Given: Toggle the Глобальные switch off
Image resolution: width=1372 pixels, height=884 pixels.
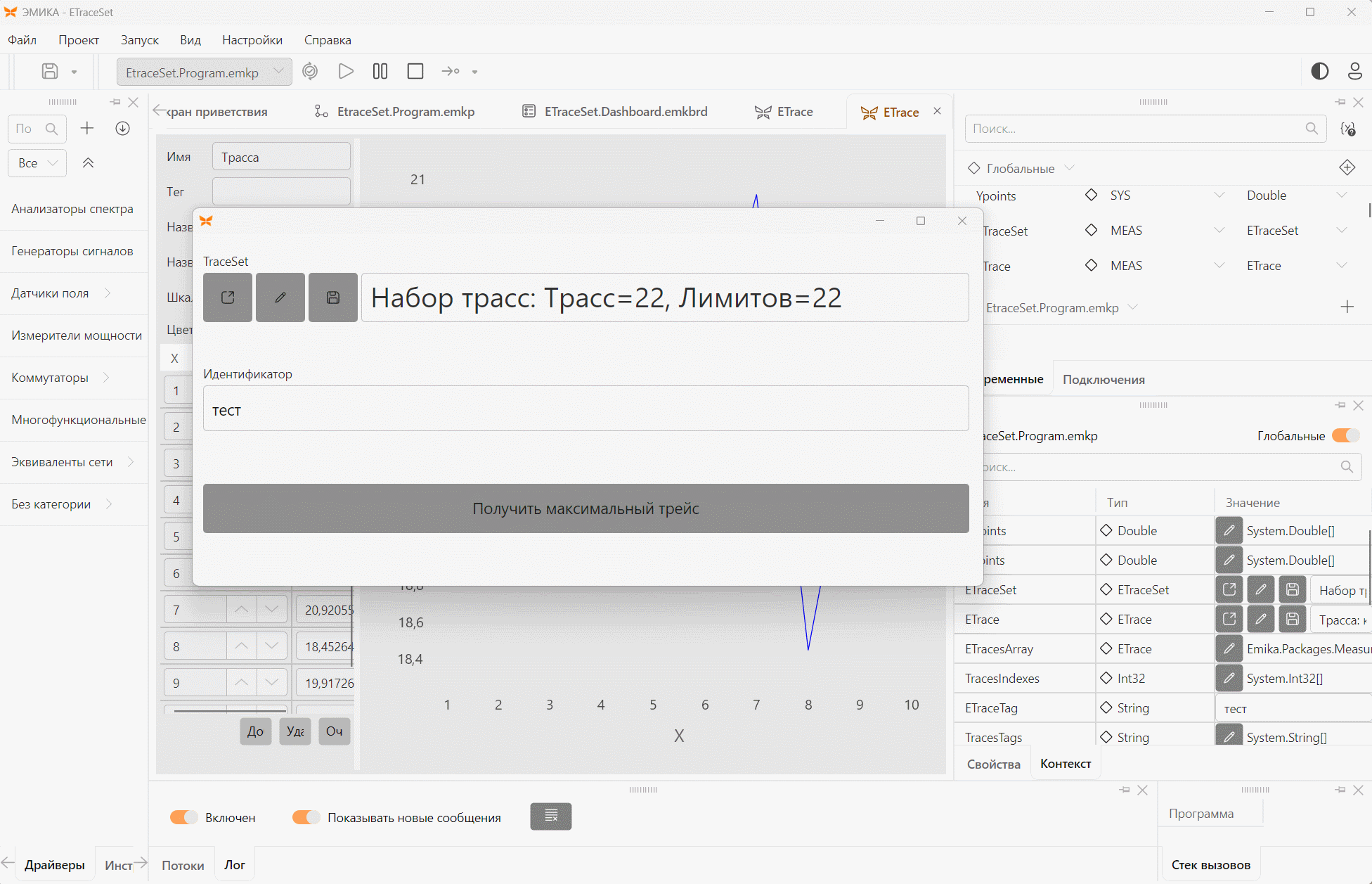Looking at the screenshot, I should [1346, 436].
